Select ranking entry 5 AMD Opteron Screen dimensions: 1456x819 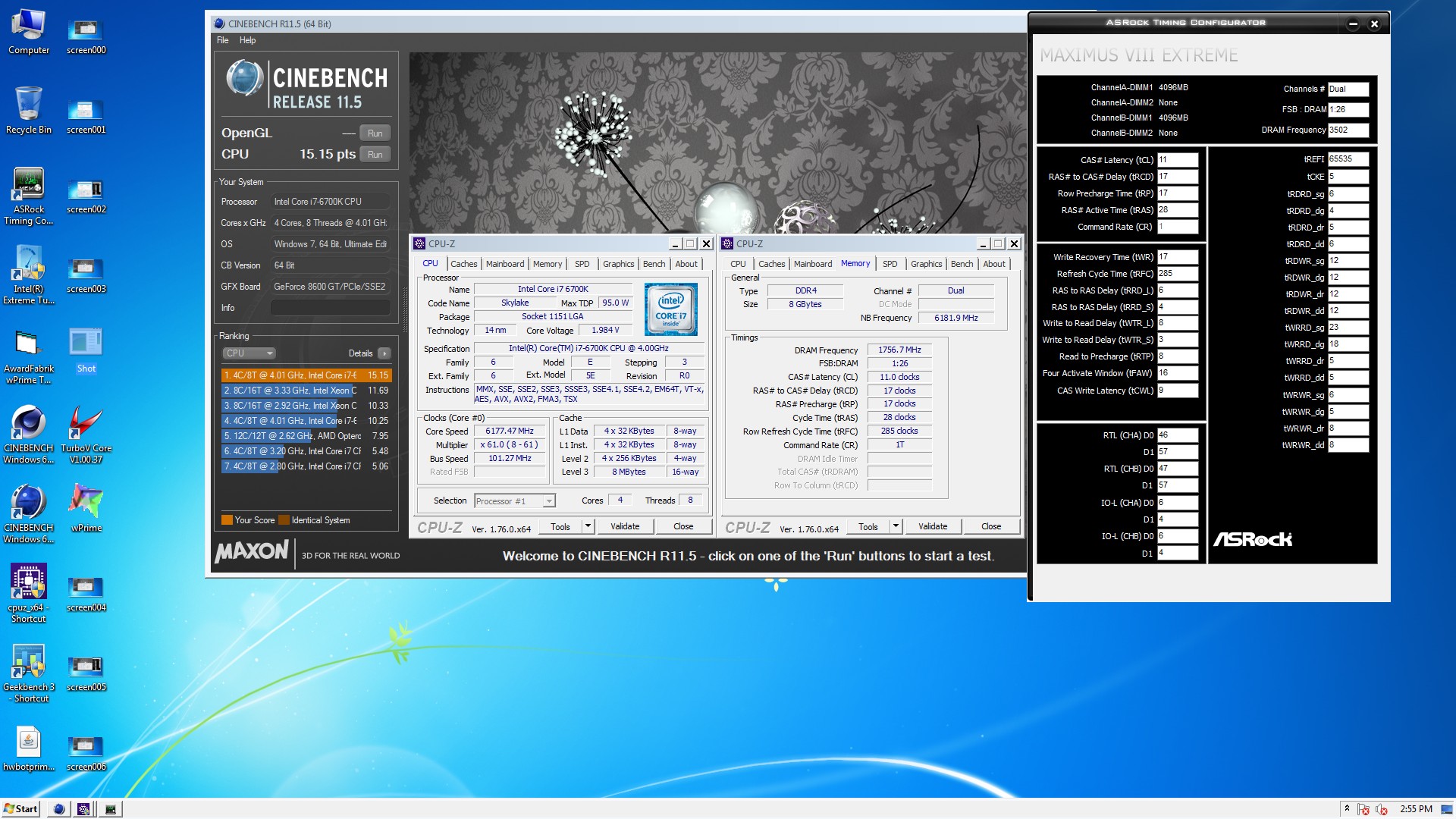306,436
